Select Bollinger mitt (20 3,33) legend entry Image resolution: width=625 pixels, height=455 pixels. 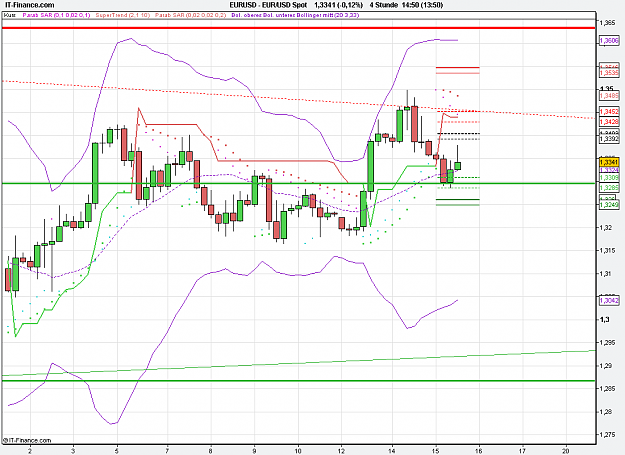328,15
